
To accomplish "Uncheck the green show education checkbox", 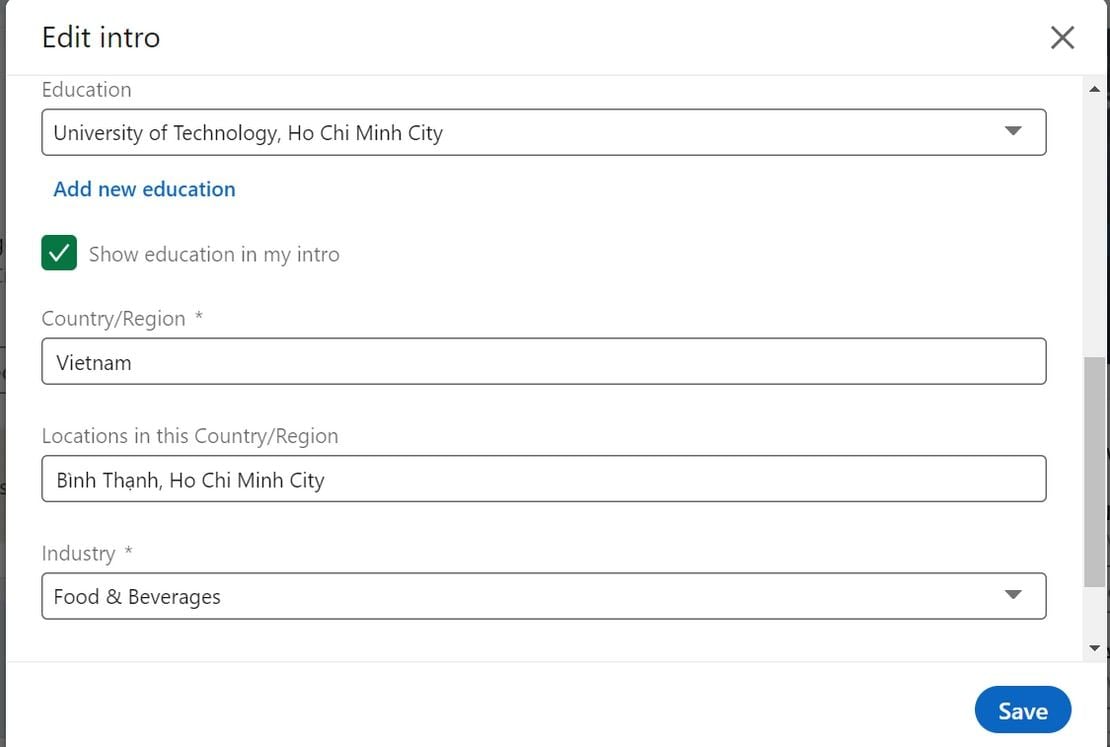I will pyautogui.click(x=59, y=253).
